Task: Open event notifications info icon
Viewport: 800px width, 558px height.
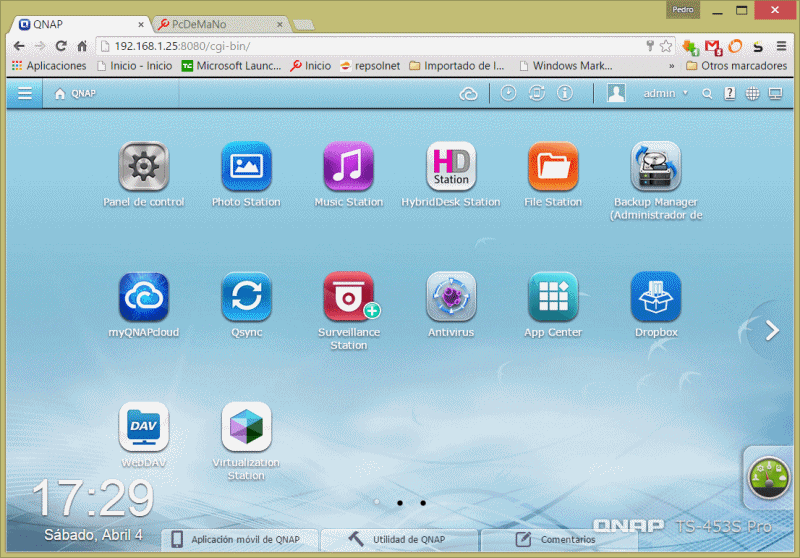Action: (x=565, y=93)
